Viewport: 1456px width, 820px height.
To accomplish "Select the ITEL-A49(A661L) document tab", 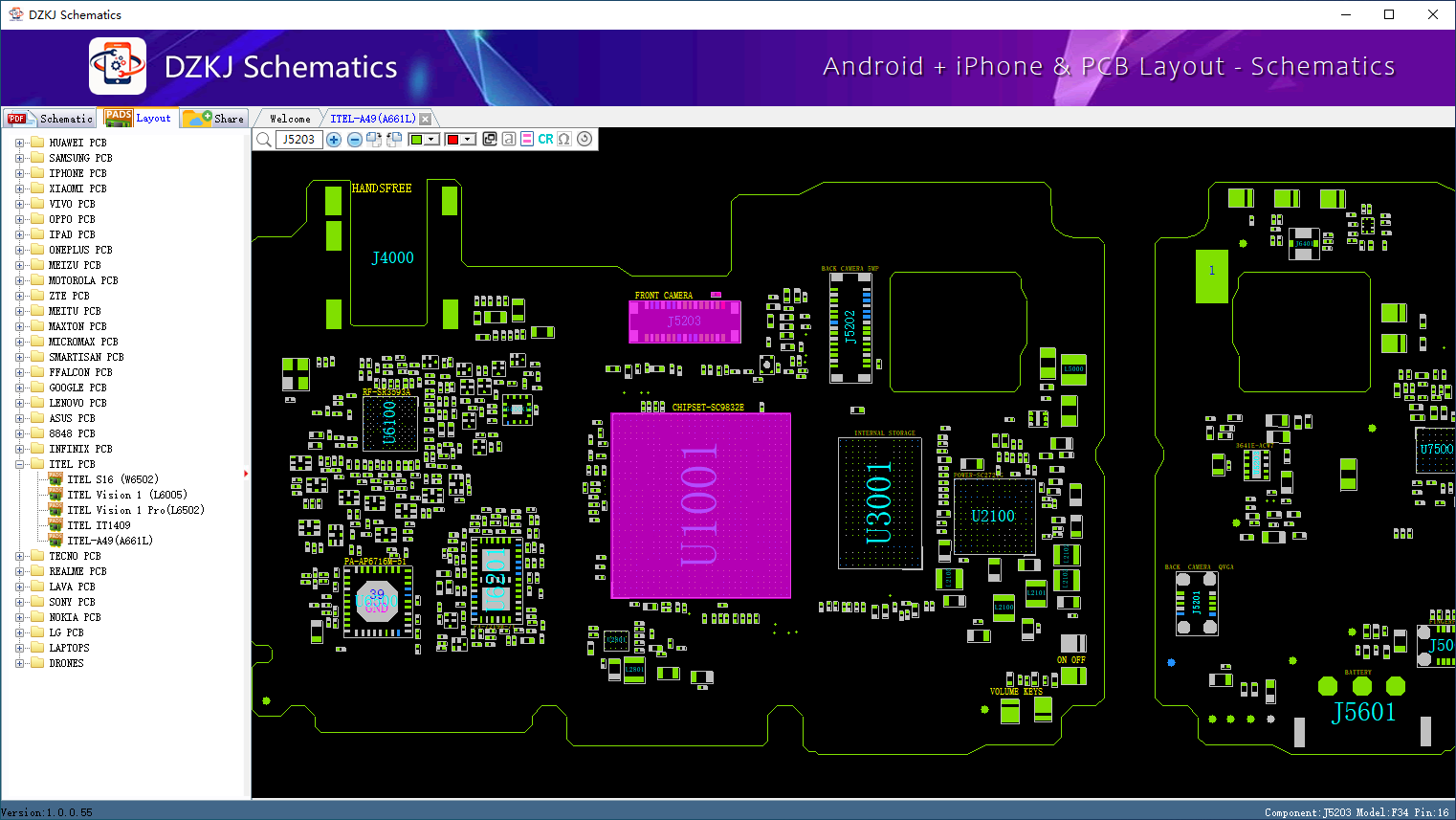I will pyautogui.click(x=373, y=119).
